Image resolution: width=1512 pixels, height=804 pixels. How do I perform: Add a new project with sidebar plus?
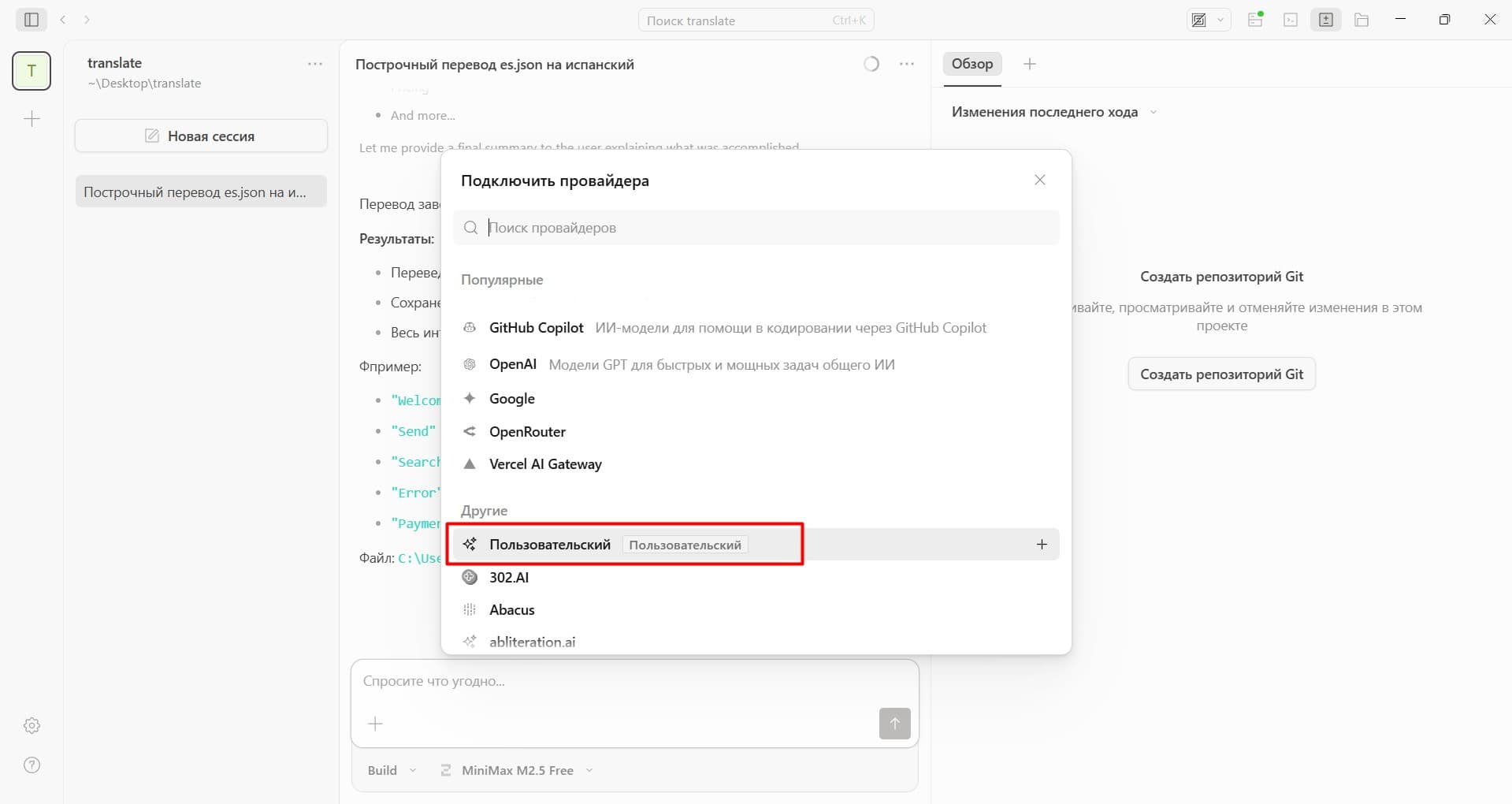pos(32,119)
